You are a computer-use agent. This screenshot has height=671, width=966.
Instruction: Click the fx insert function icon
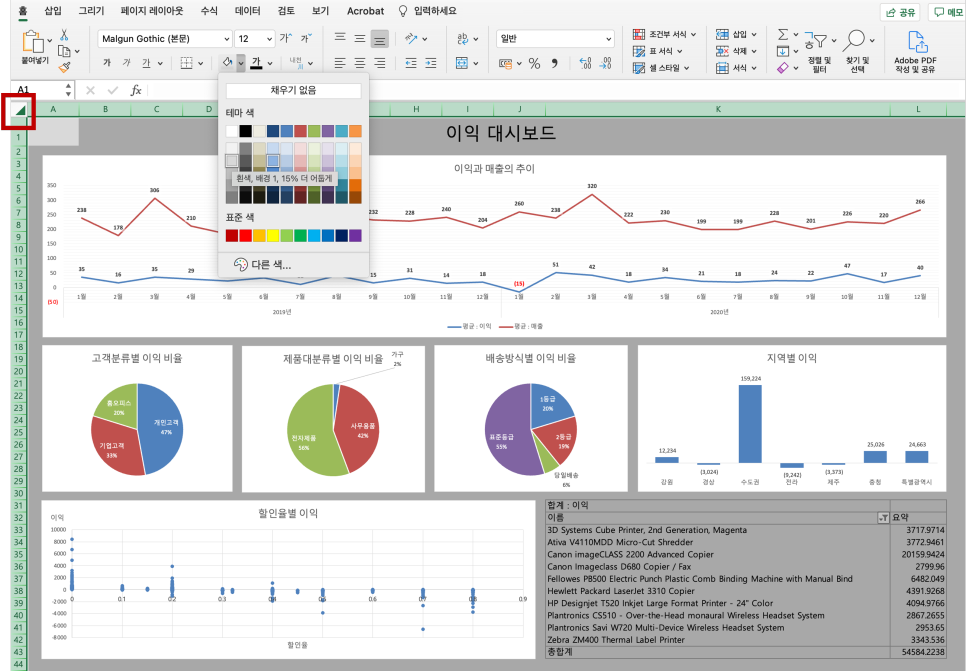click(136, 91)
